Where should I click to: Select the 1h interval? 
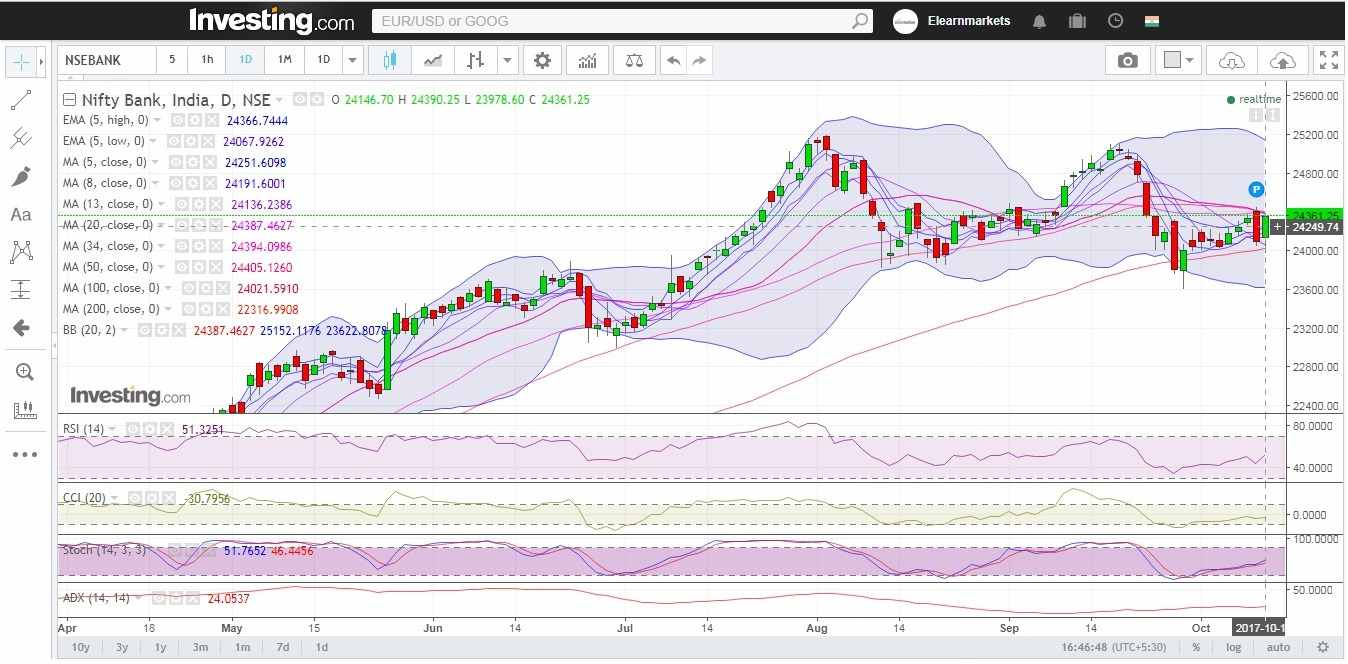[x=207, y=60]
